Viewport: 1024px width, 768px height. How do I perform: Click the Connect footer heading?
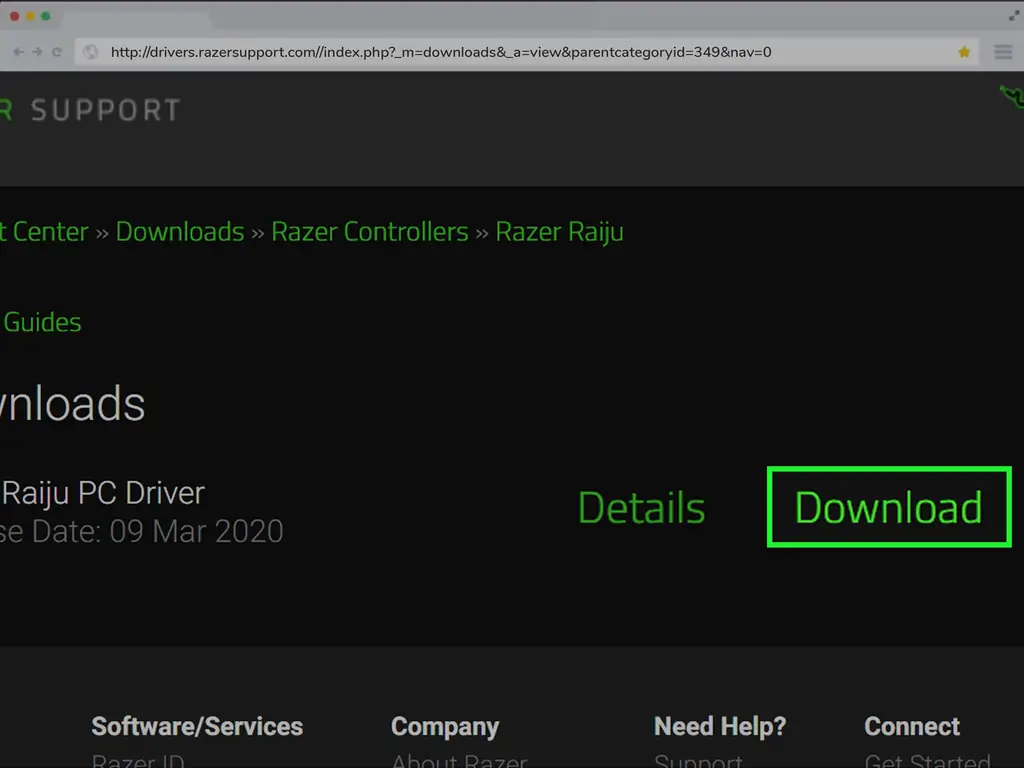[912, 726]
